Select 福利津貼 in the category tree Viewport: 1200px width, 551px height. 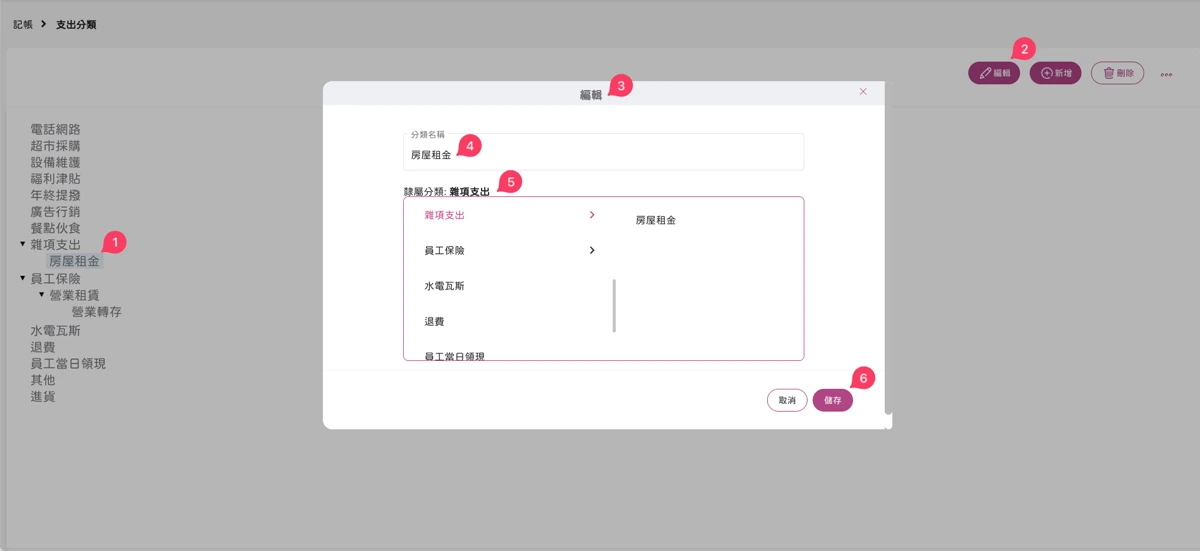55,179
